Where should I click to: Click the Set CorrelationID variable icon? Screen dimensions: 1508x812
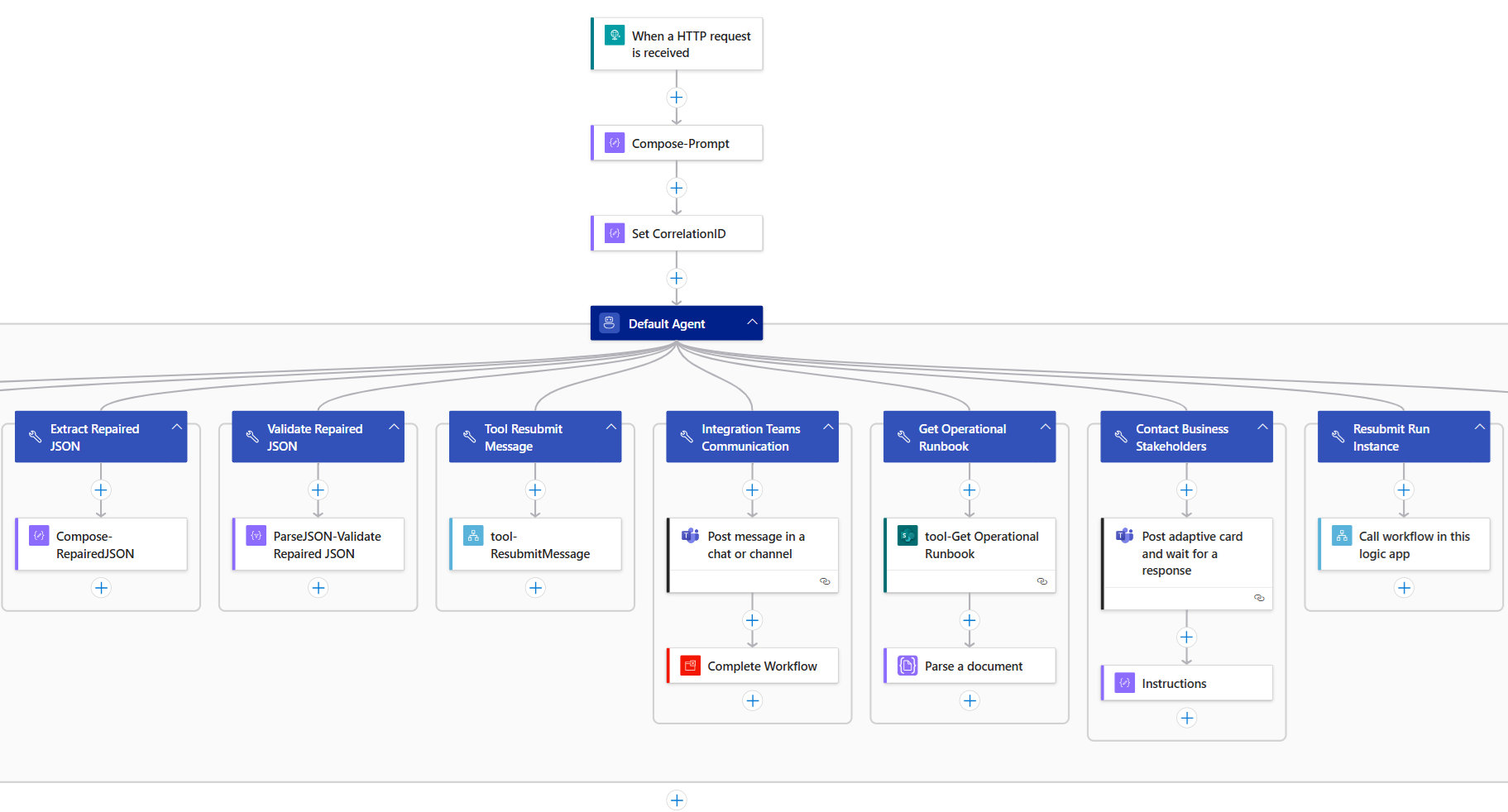pyautogui.click(x=615, y=233)
